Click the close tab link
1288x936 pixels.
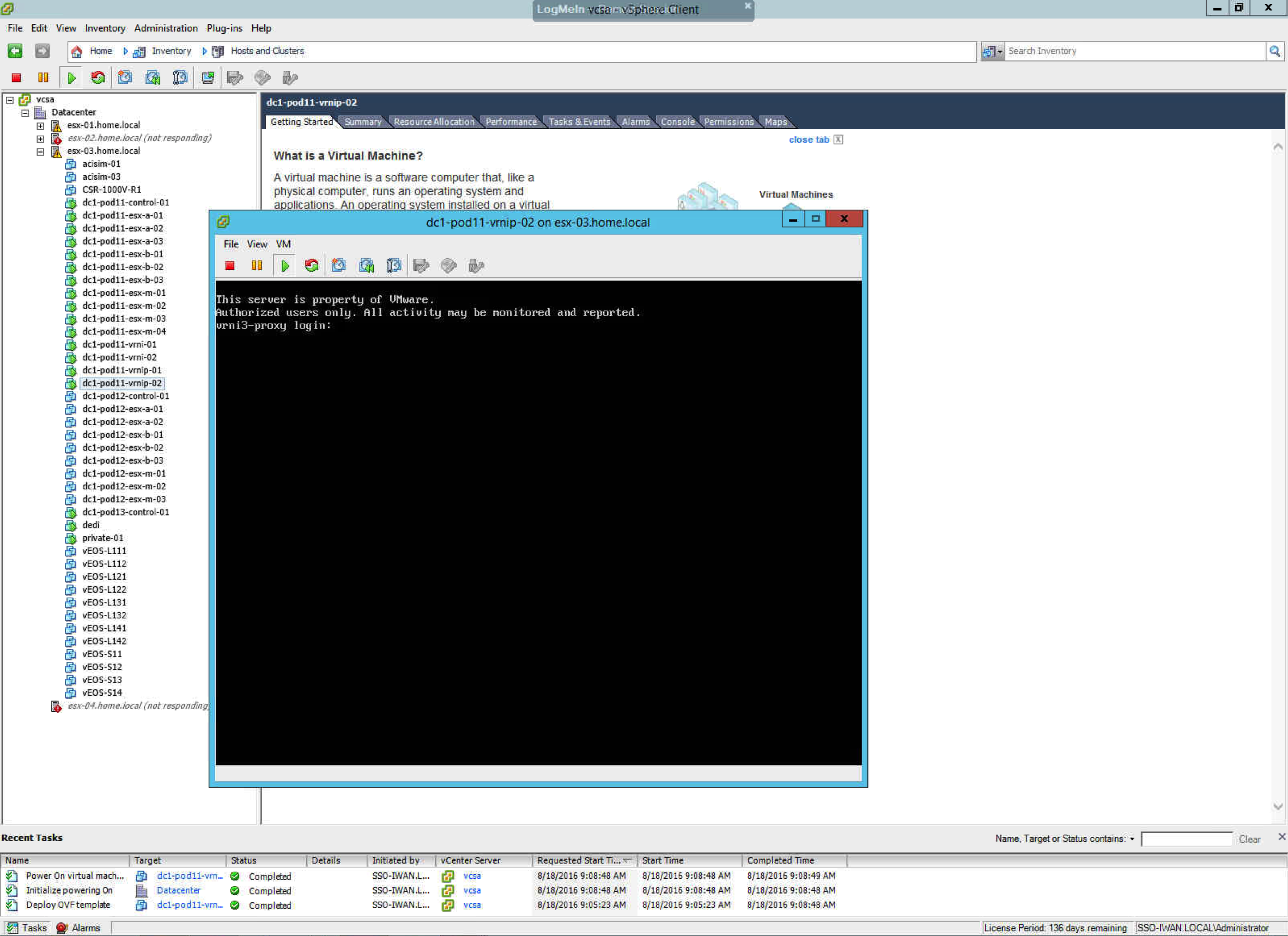(x=809, y=139)
